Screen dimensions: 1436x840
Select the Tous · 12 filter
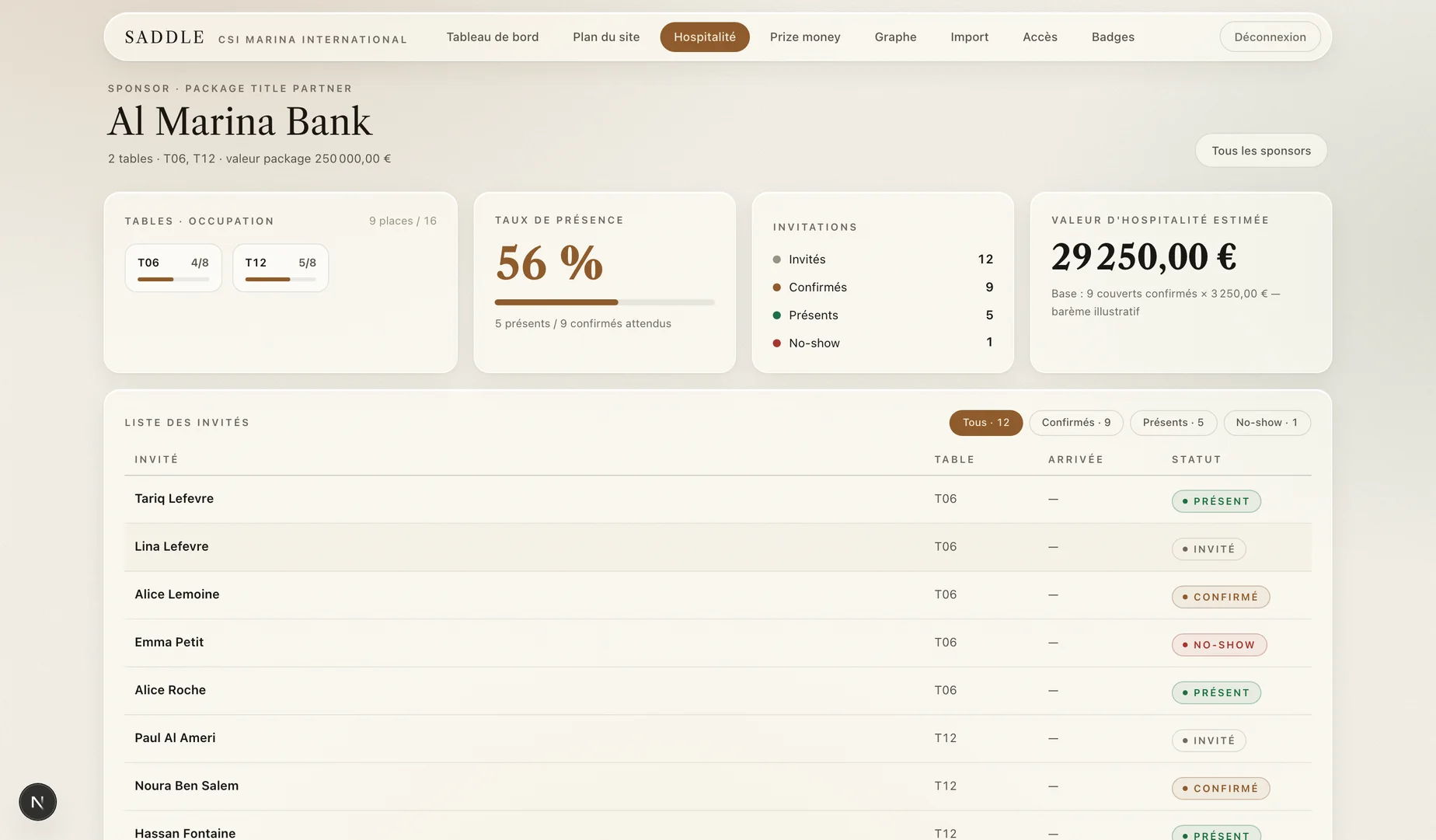coord(986,423)
